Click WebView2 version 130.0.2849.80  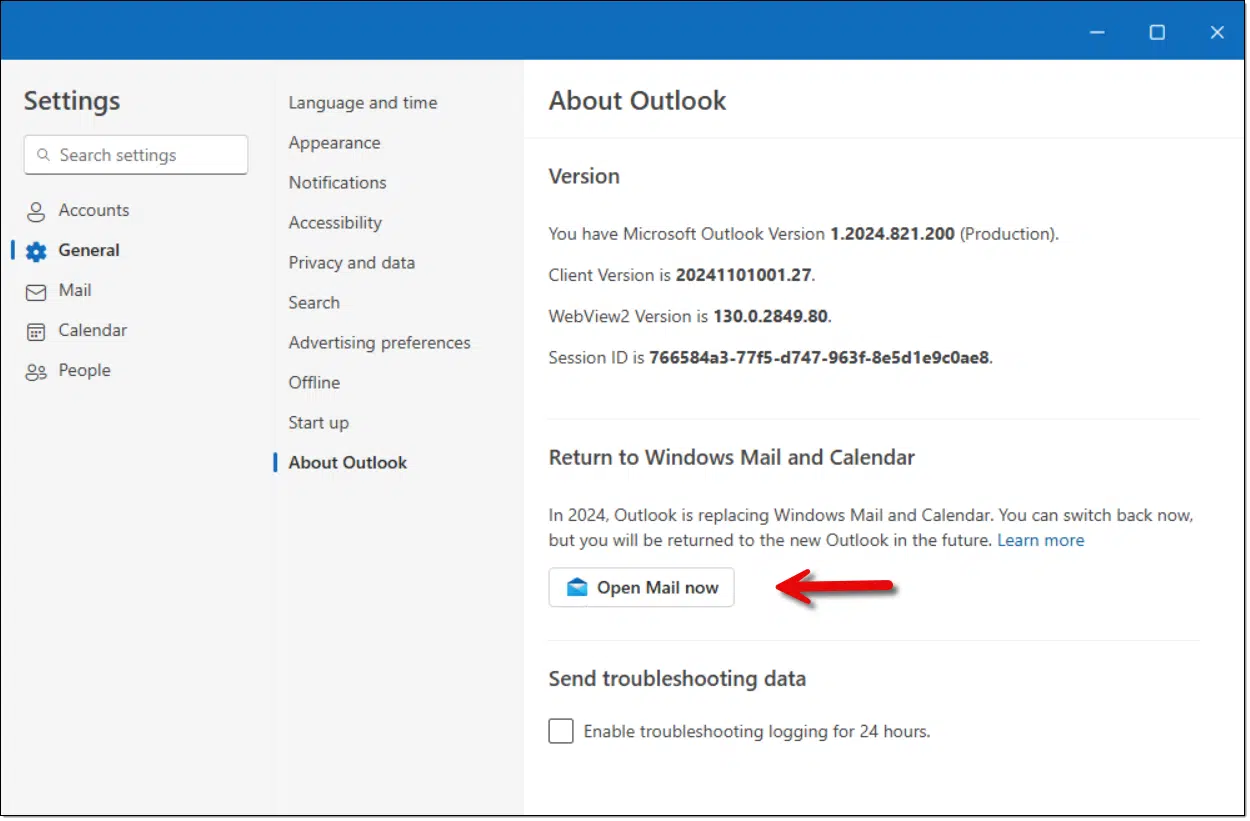(770, 316)
